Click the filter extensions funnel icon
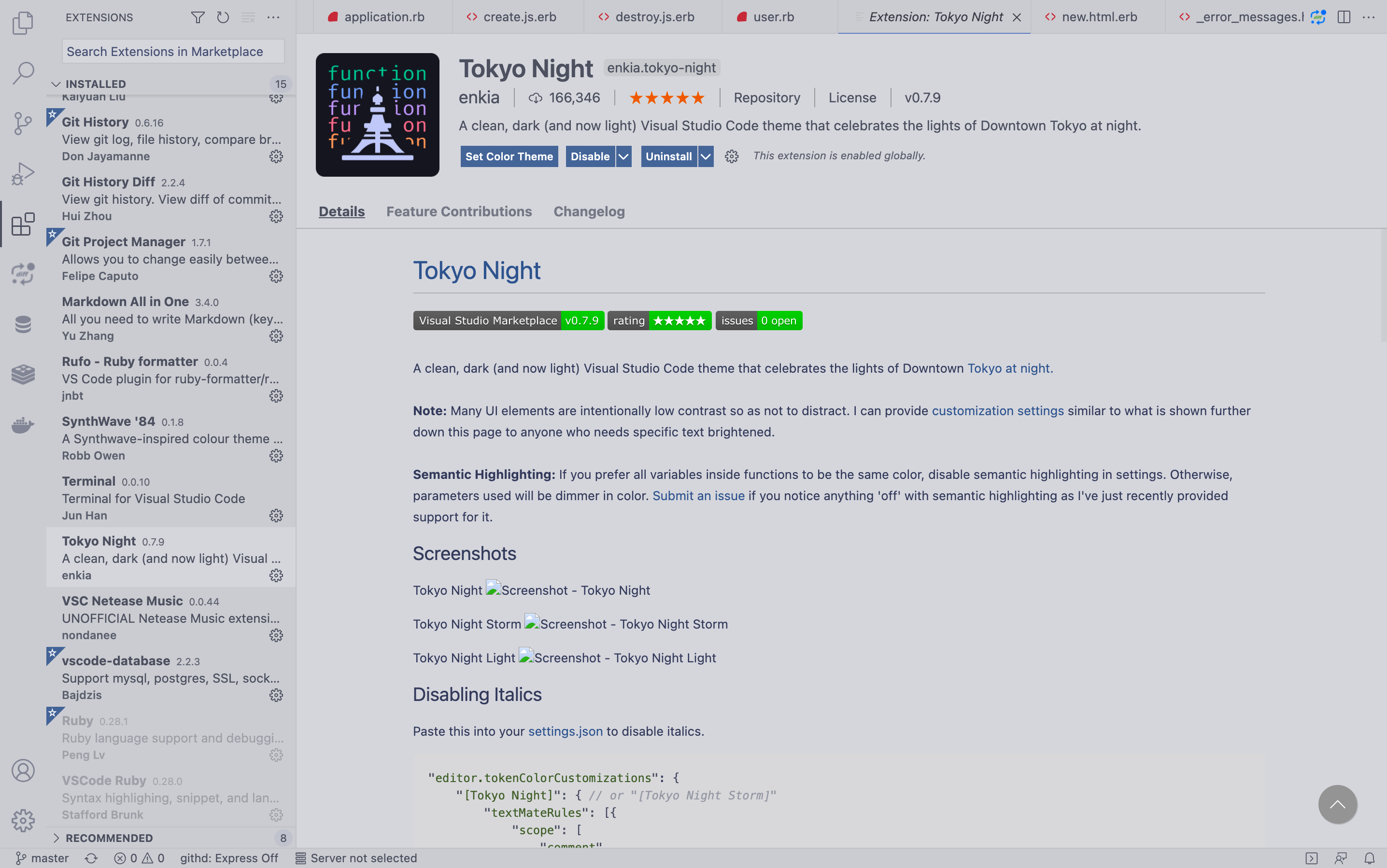Image resolution: width=1387 pixels, height=868 pixels. [x=198, y=17]
